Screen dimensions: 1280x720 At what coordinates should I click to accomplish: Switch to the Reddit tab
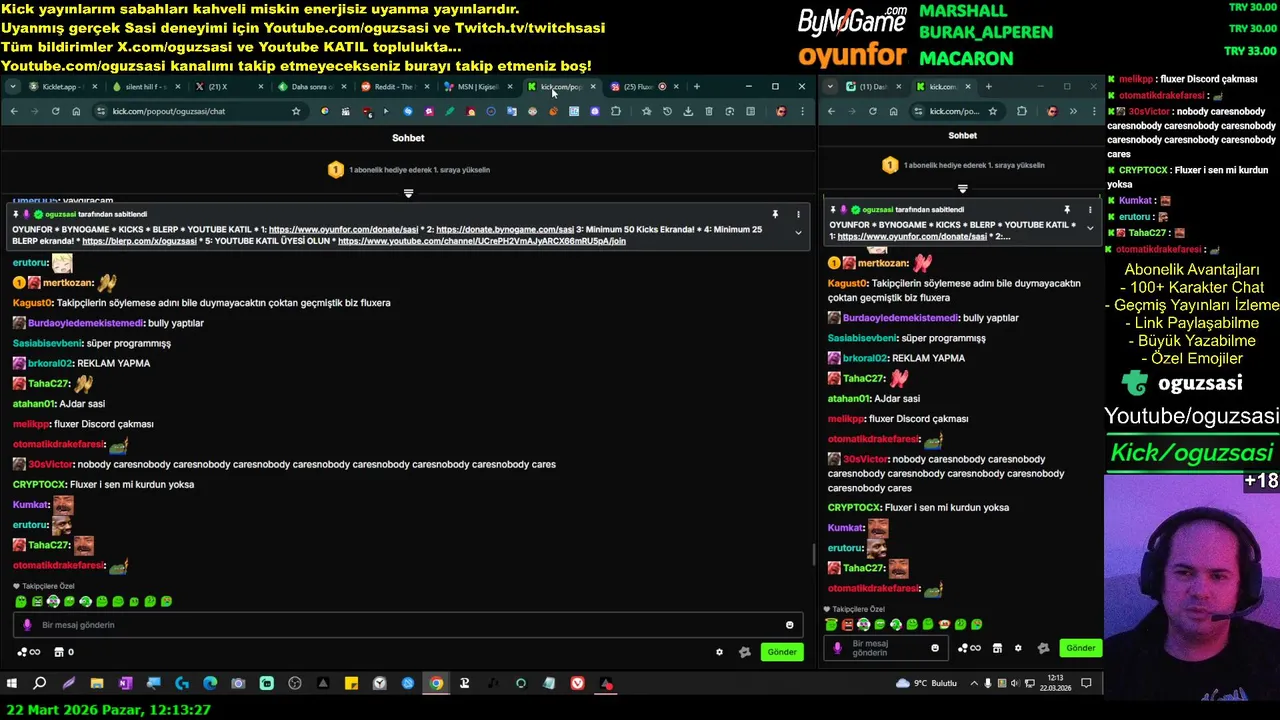[396, 87]
